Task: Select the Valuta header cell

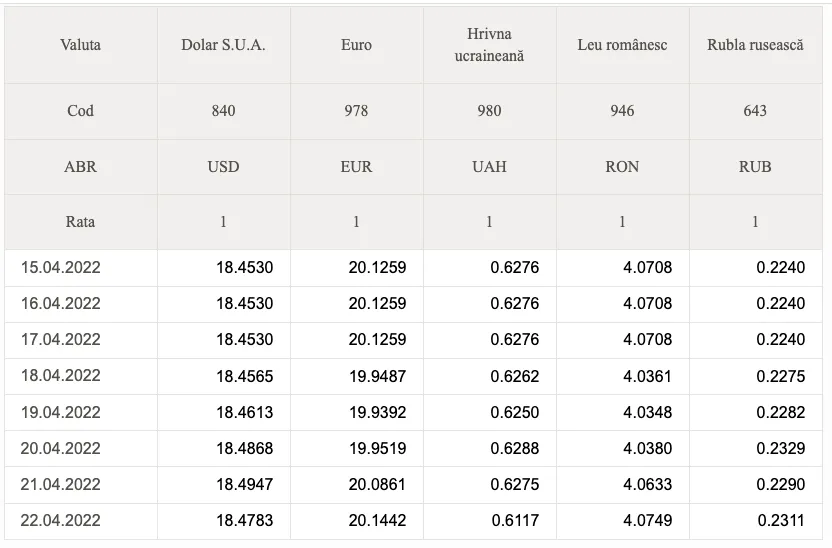Action: 81,45
